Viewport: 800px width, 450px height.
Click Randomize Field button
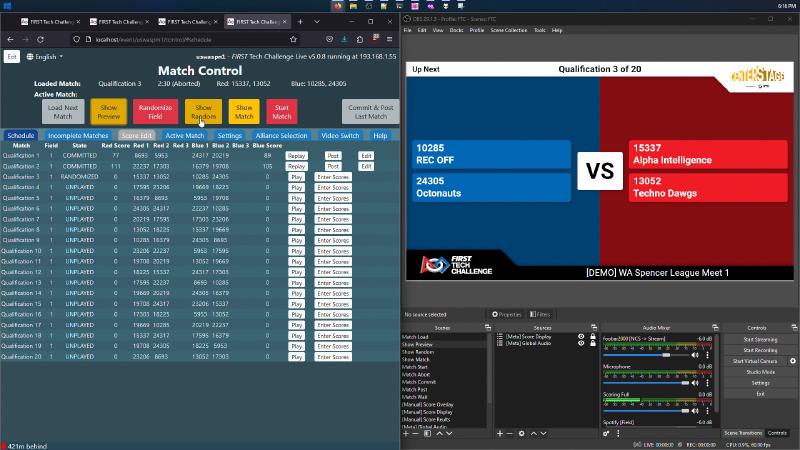(155, 112)
